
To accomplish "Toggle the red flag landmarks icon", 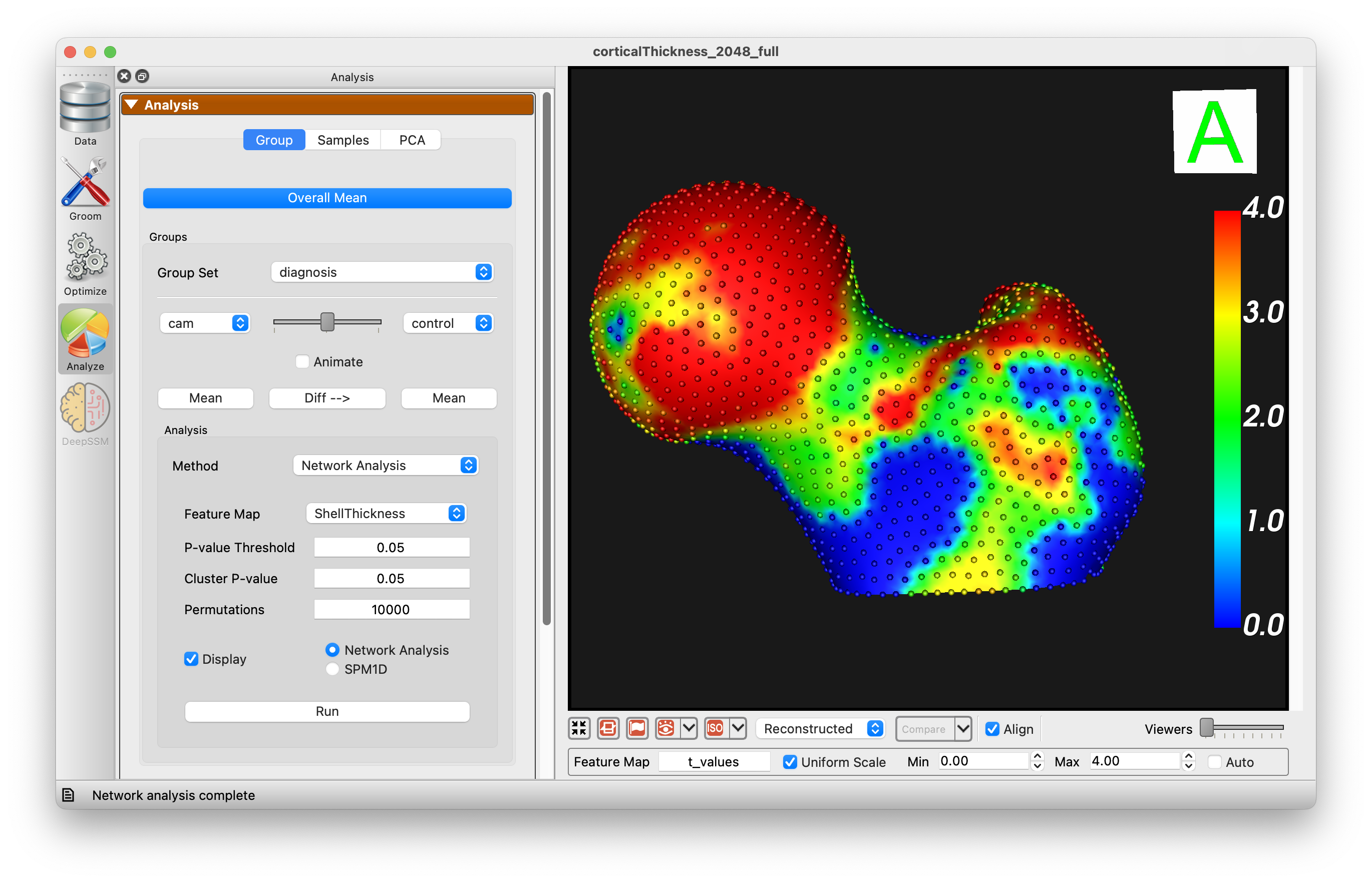I will click(637, 728).
